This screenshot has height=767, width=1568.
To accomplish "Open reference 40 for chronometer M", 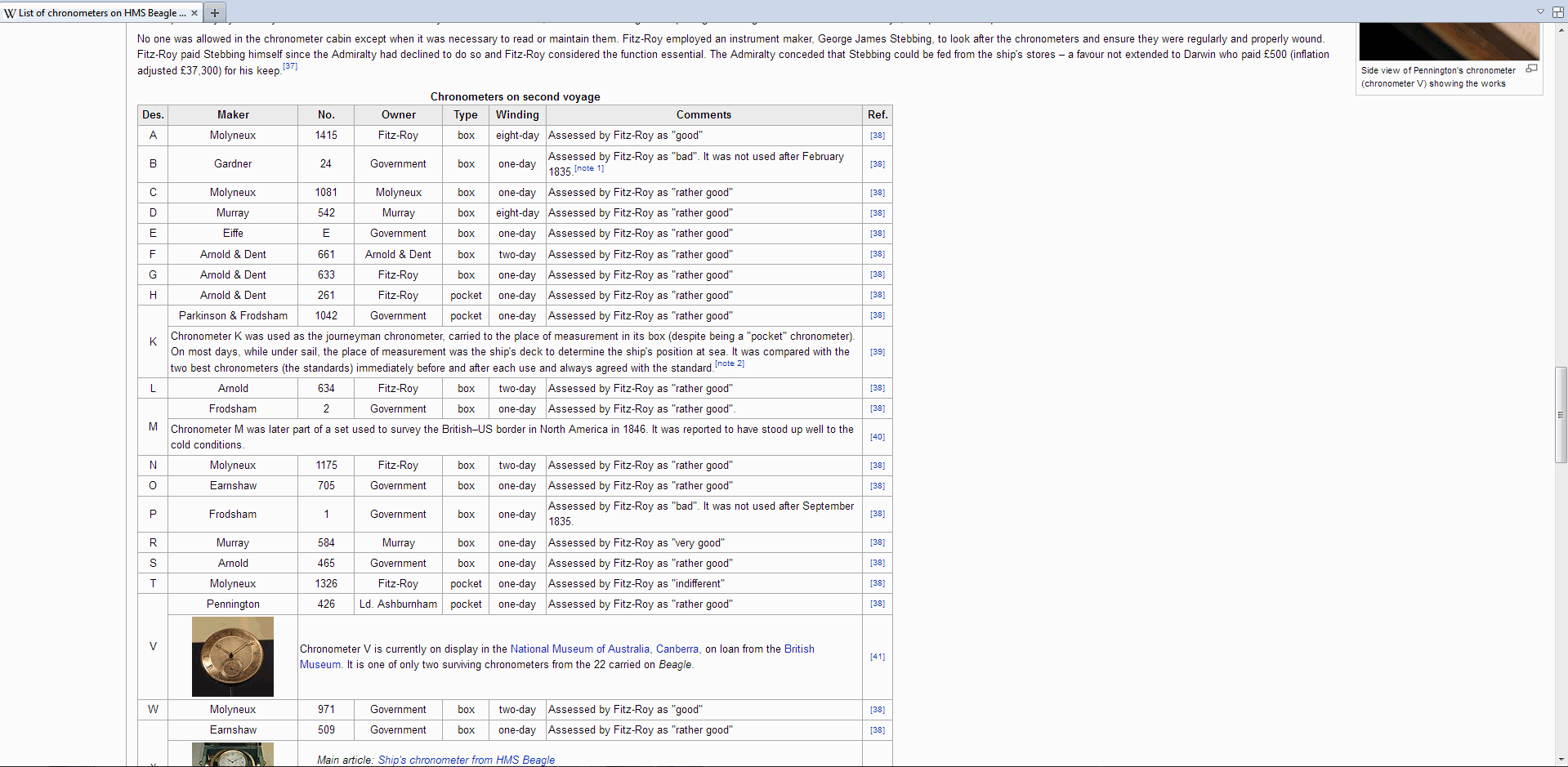I will [878, 437].
